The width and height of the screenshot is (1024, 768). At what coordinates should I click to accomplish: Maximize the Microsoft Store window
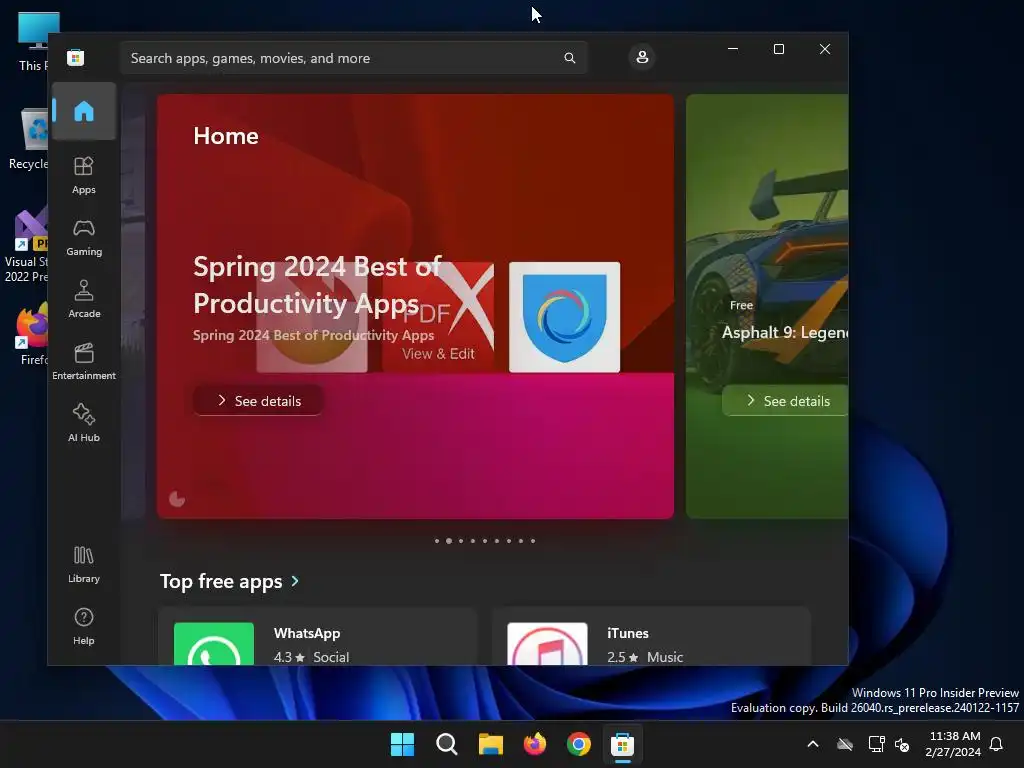778,49
